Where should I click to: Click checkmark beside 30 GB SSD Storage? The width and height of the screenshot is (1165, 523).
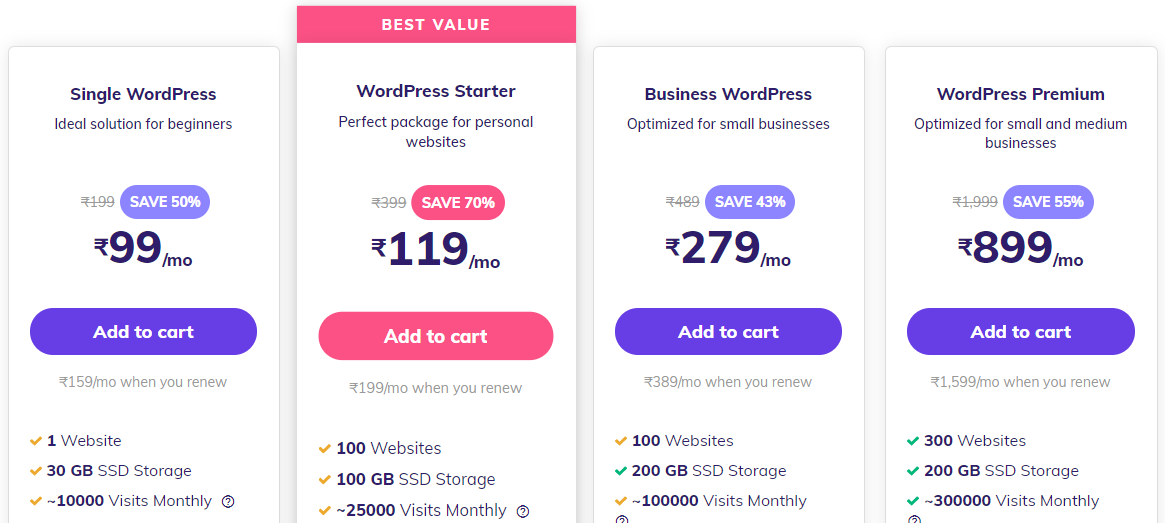(x=36, y=471)
